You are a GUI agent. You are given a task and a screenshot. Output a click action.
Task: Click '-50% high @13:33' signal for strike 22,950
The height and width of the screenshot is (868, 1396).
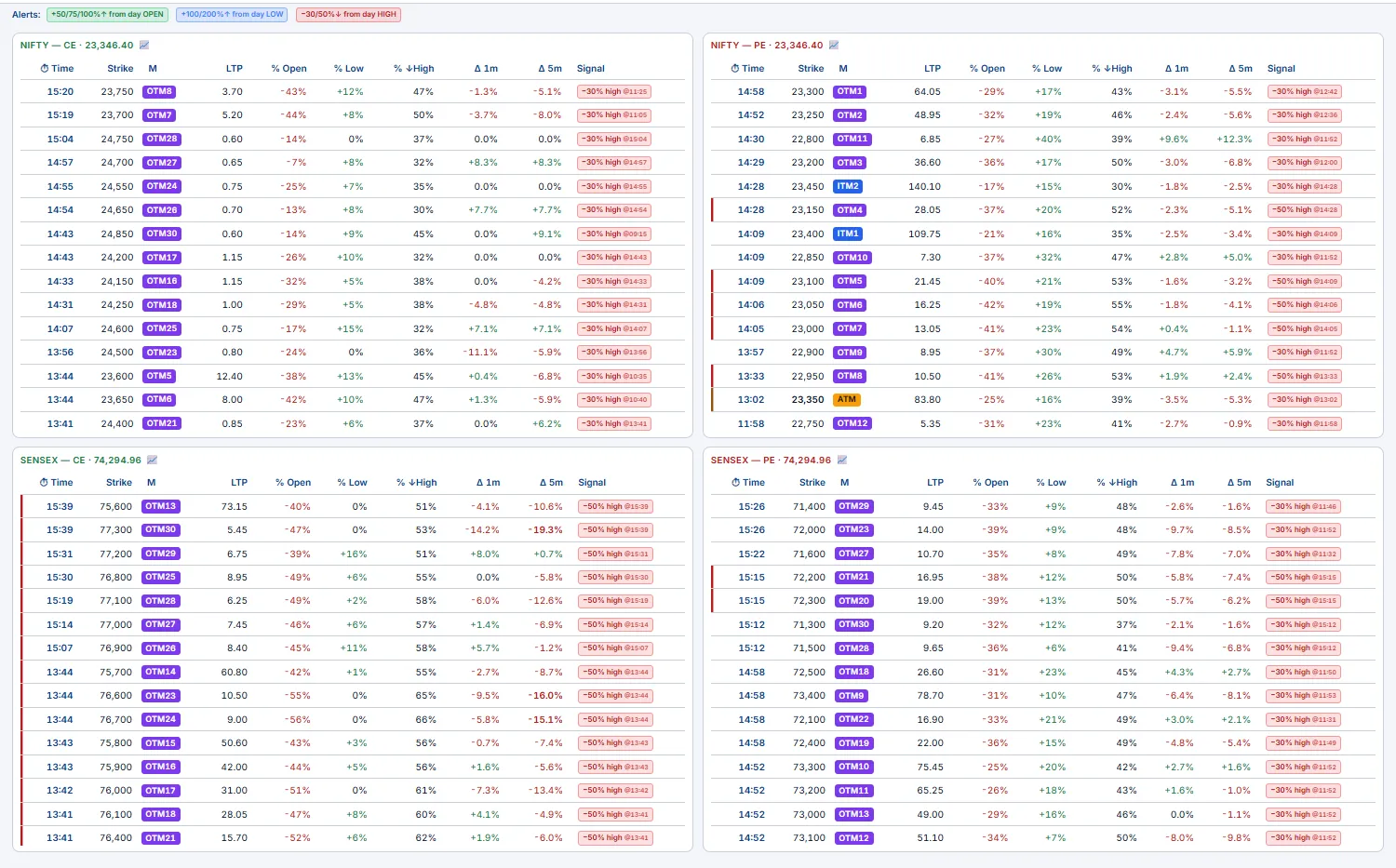pos(1305,376)
